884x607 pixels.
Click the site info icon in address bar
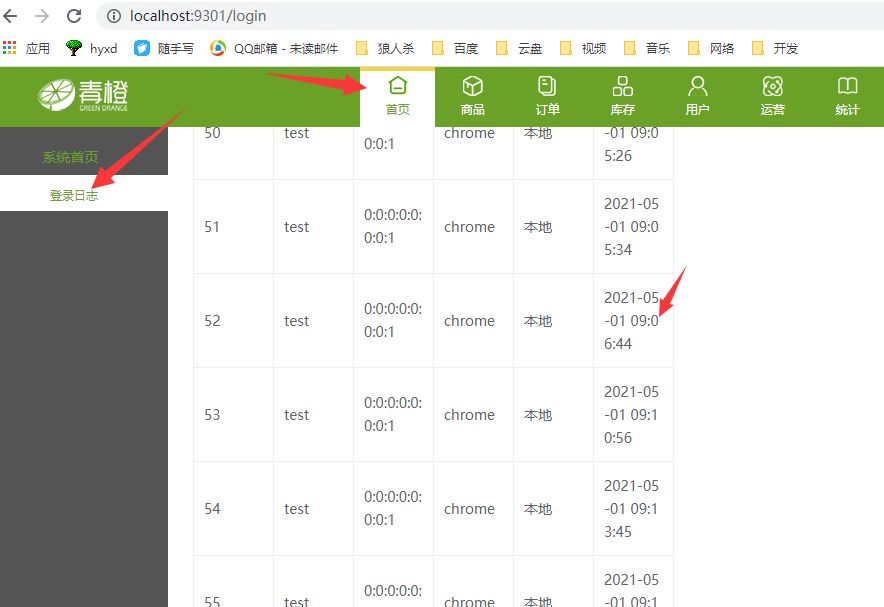(114, 16)
